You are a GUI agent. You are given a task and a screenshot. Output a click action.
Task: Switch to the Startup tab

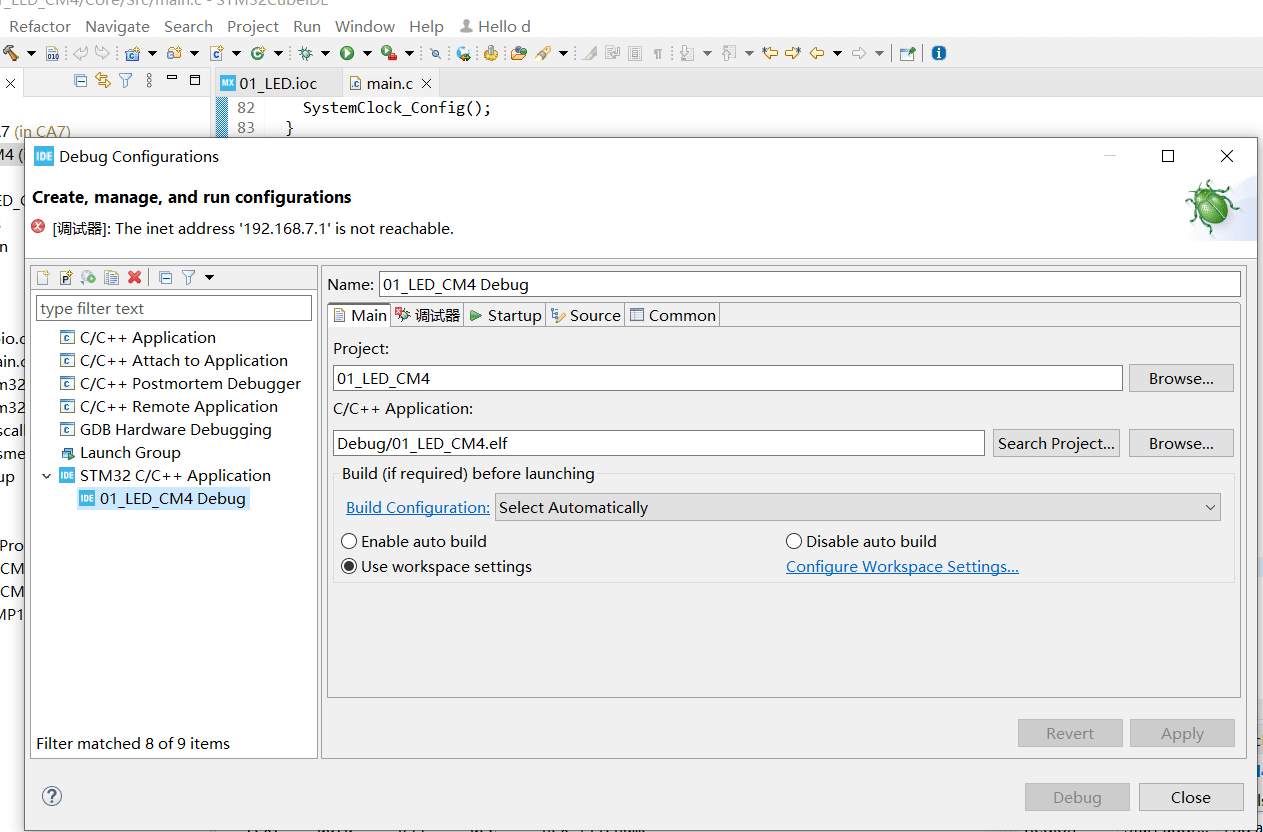pyautogui.click(x=504, y=315)
